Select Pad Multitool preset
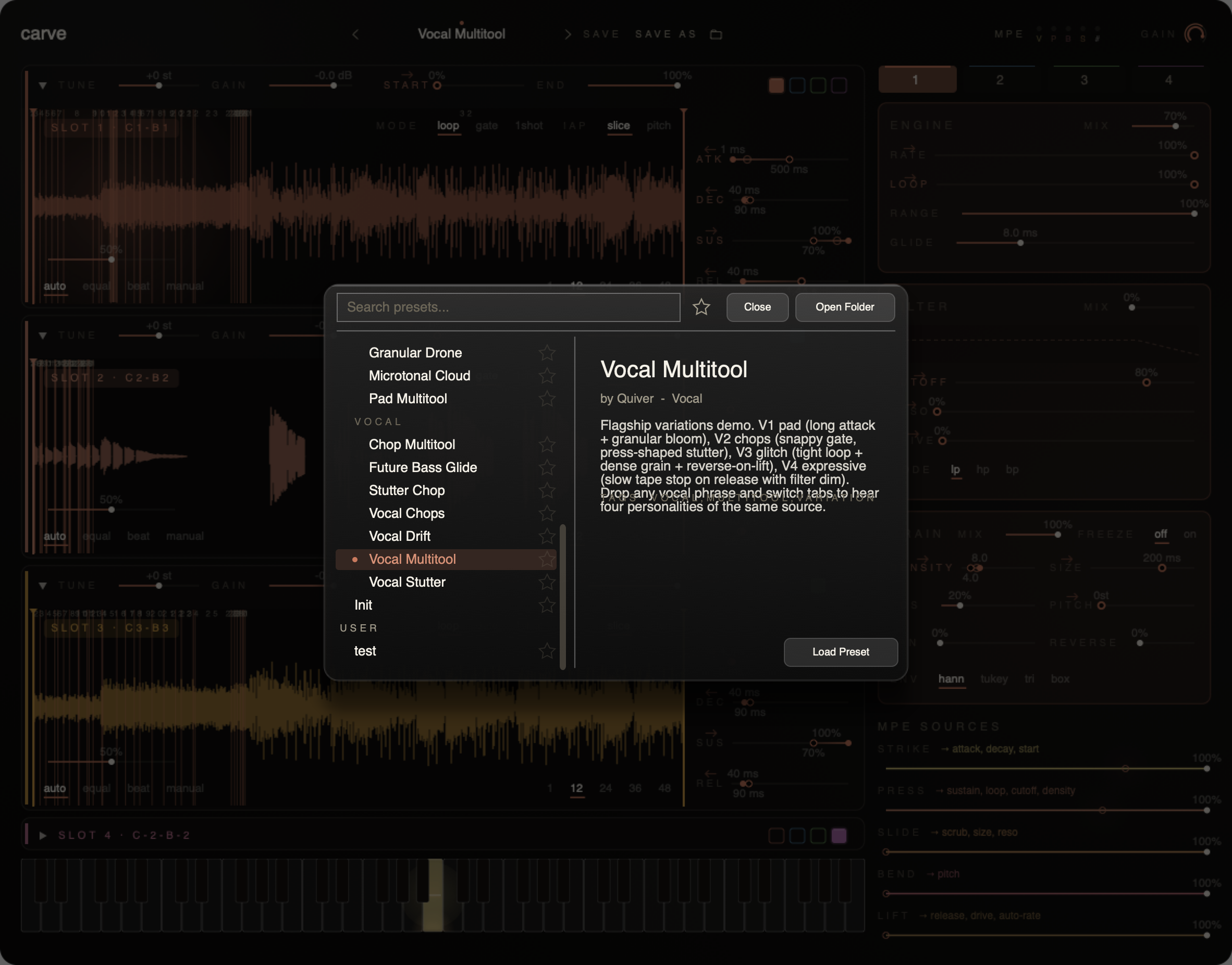This screenshot has height=965, width=1232. point(408,398)
